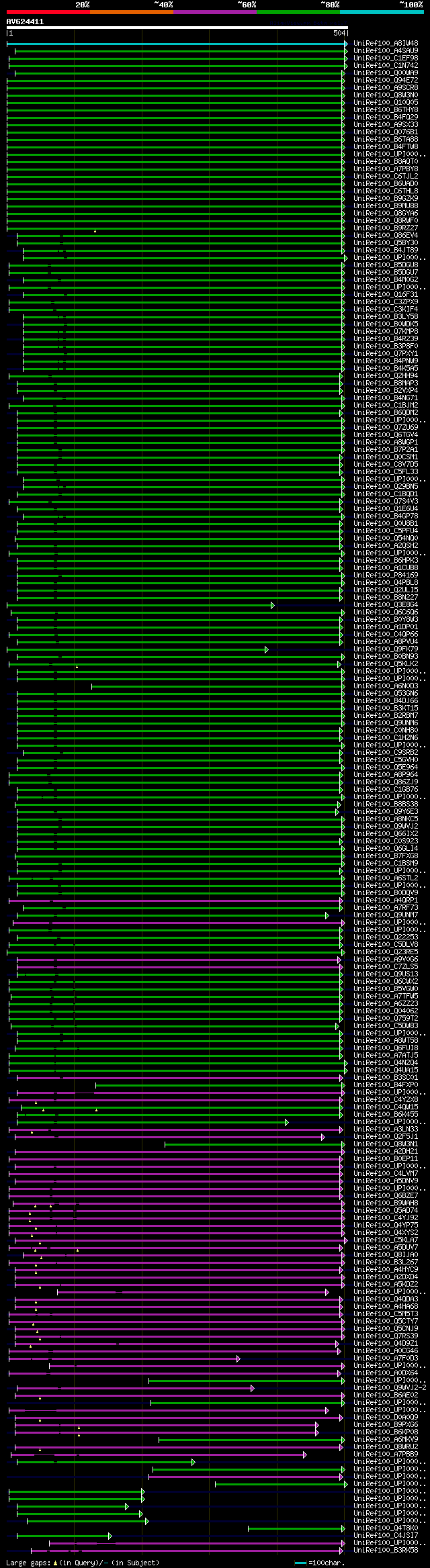The image size is (430, 1568).
Task: Open the UniRef100_C7ZLS5 result
Action: [x=386, y=967]
